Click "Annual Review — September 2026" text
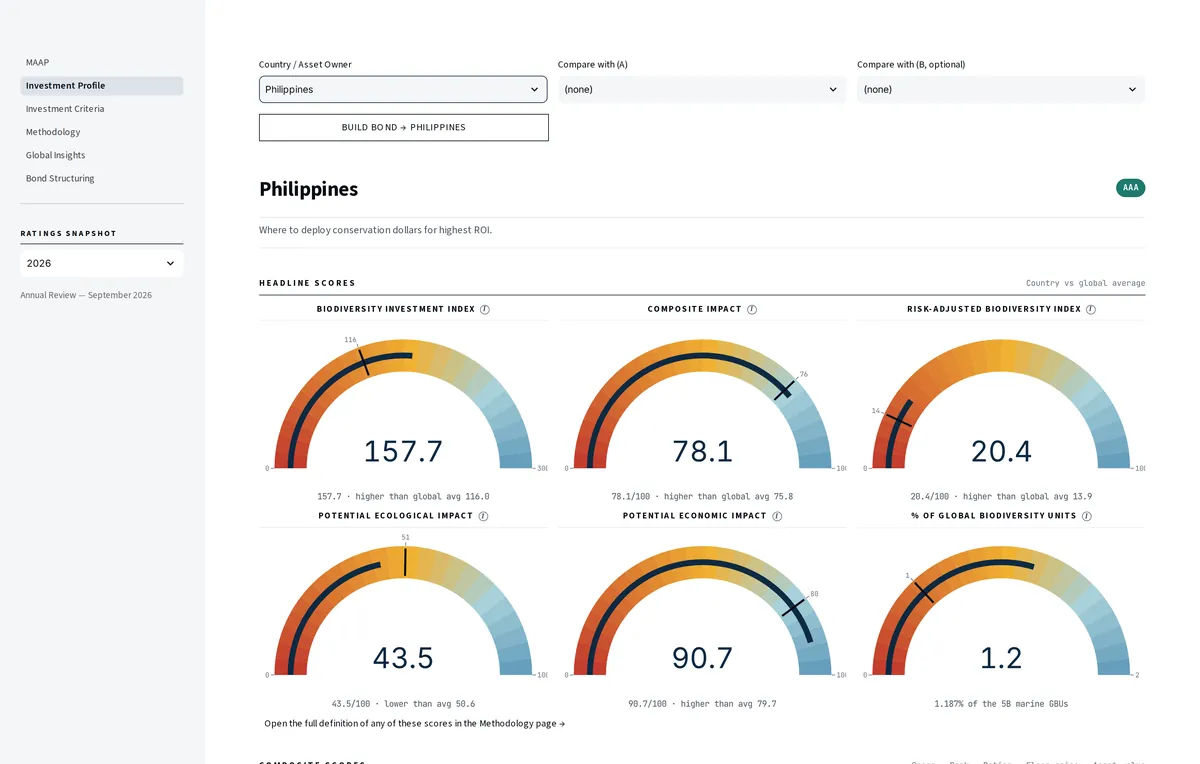Viewport: 1200px width, 764px height. point(86,295)
